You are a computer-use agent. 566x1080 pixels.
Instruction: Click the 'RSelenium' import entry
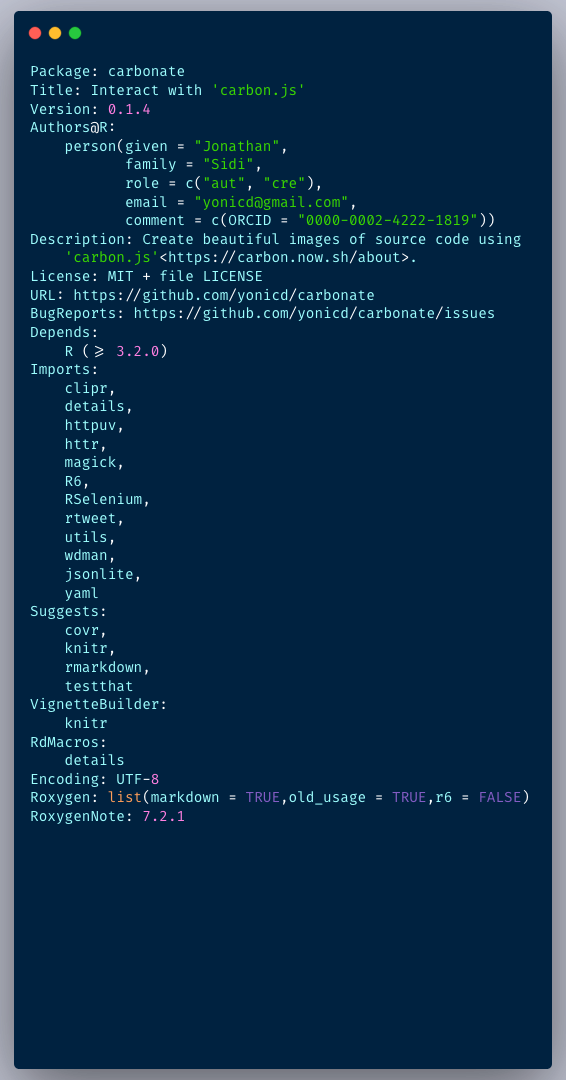coord(103,499)
